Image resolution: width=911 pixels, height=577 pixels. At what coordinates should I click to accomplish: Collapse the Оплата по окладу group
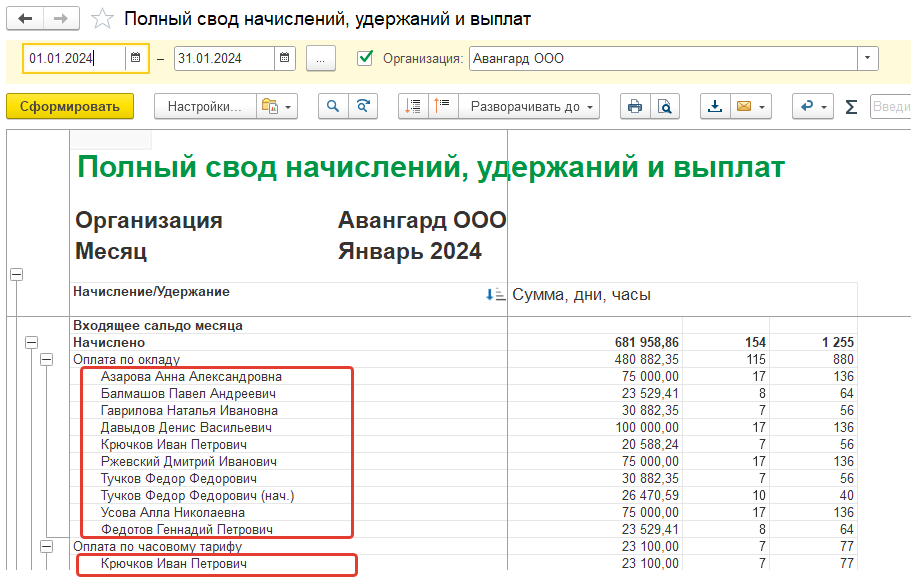46,360
